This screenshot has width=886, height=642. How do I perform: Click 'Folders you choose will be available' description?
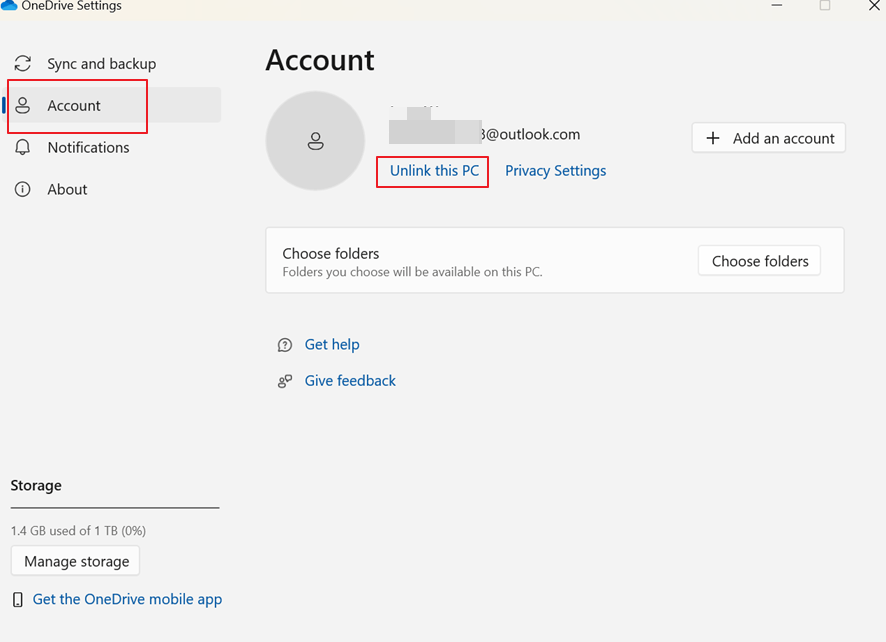pyautogui.click(x=412, y=272)
